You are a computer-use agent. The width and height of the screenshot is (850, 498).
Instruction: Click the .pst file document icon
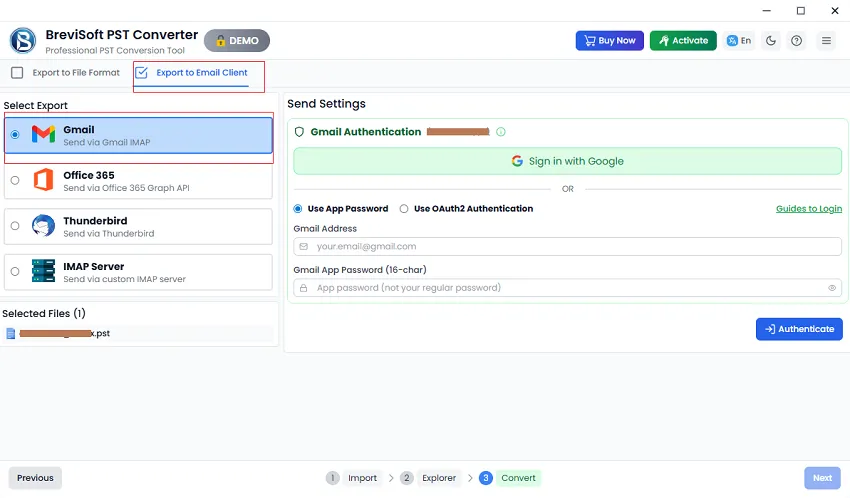(x=10, y=333)
